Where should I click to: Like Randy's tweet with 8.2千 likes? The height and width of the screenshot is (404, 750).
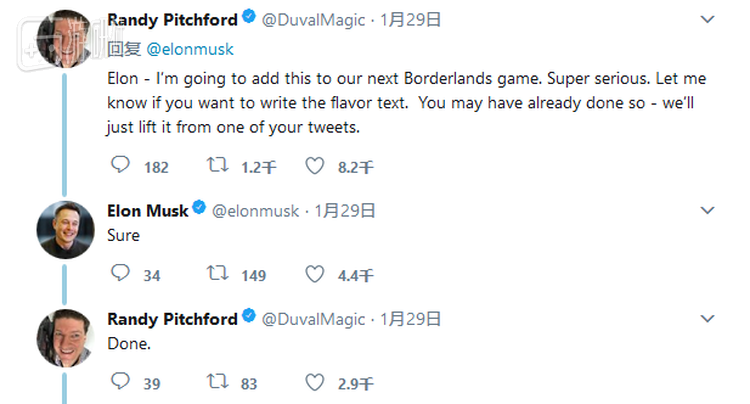(x=315, y=166)
